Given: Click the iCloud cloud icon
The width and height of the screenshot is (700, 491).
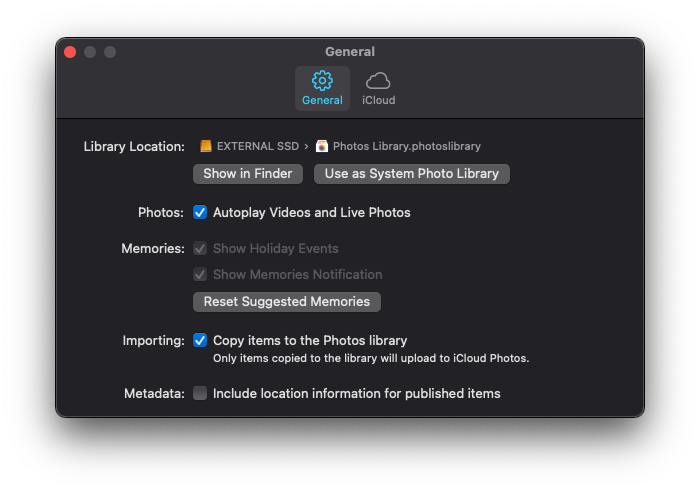Looking at the screenshot, I should [378, 81].
